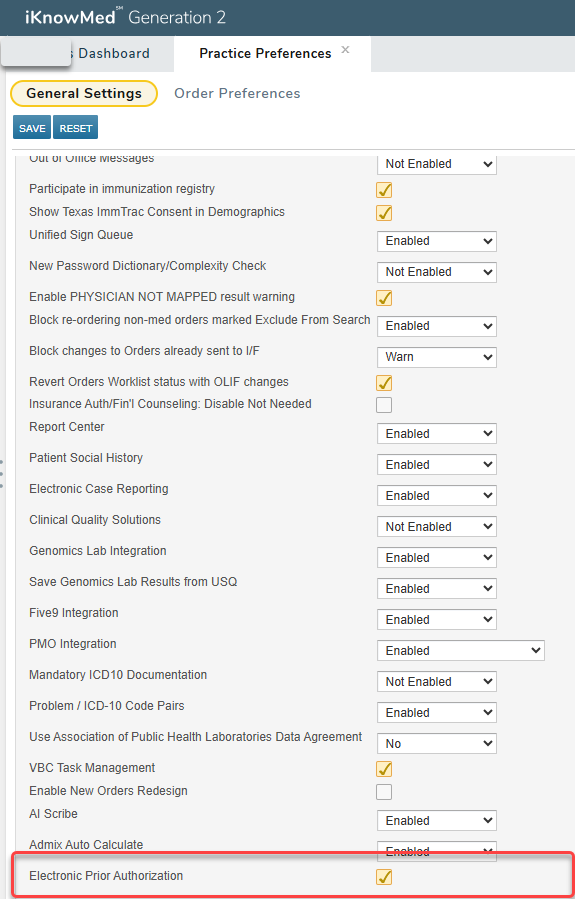Select the General Settings tab

click(84, 93)
